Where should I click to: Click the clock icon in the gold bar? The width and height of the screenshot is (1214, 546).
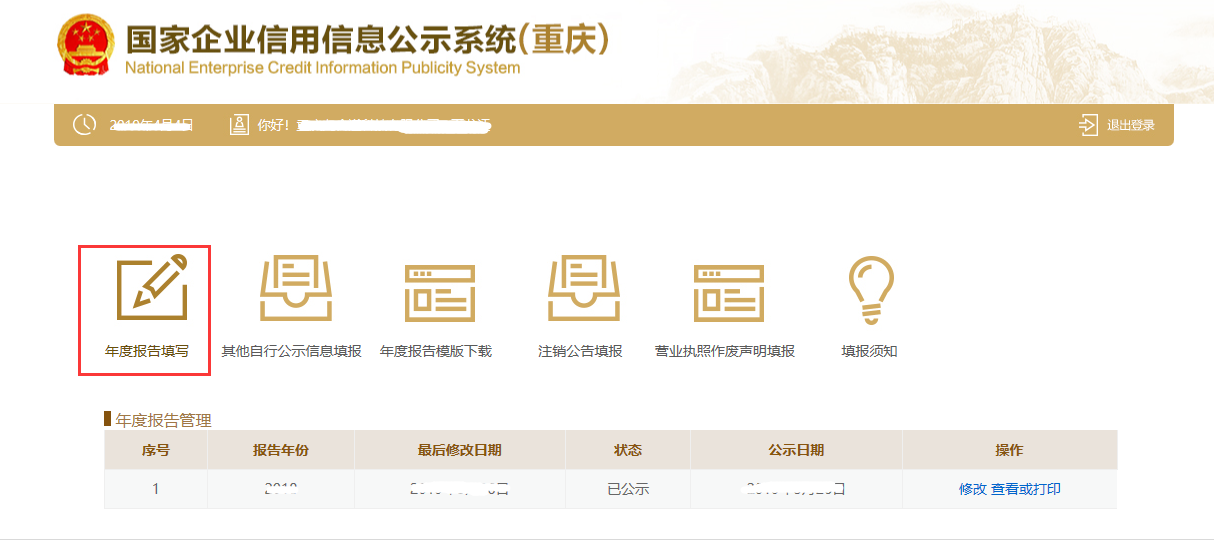pos(84,125)
